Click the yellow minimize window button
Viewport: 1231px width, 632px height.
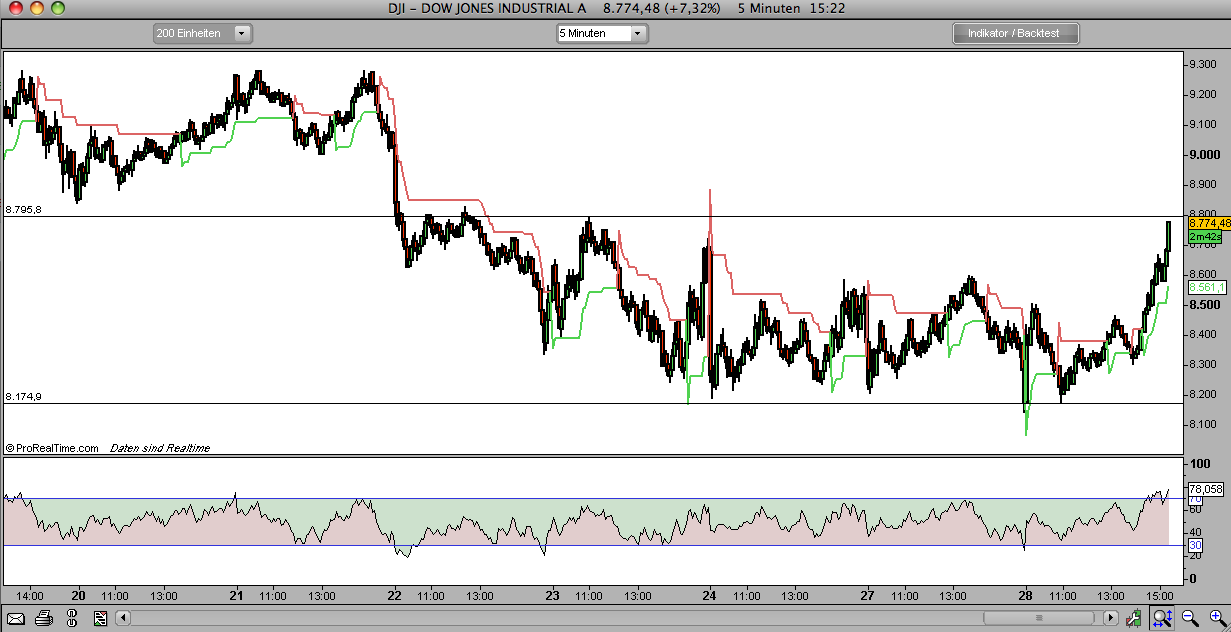pyautogui.click(x=36, y=8)
